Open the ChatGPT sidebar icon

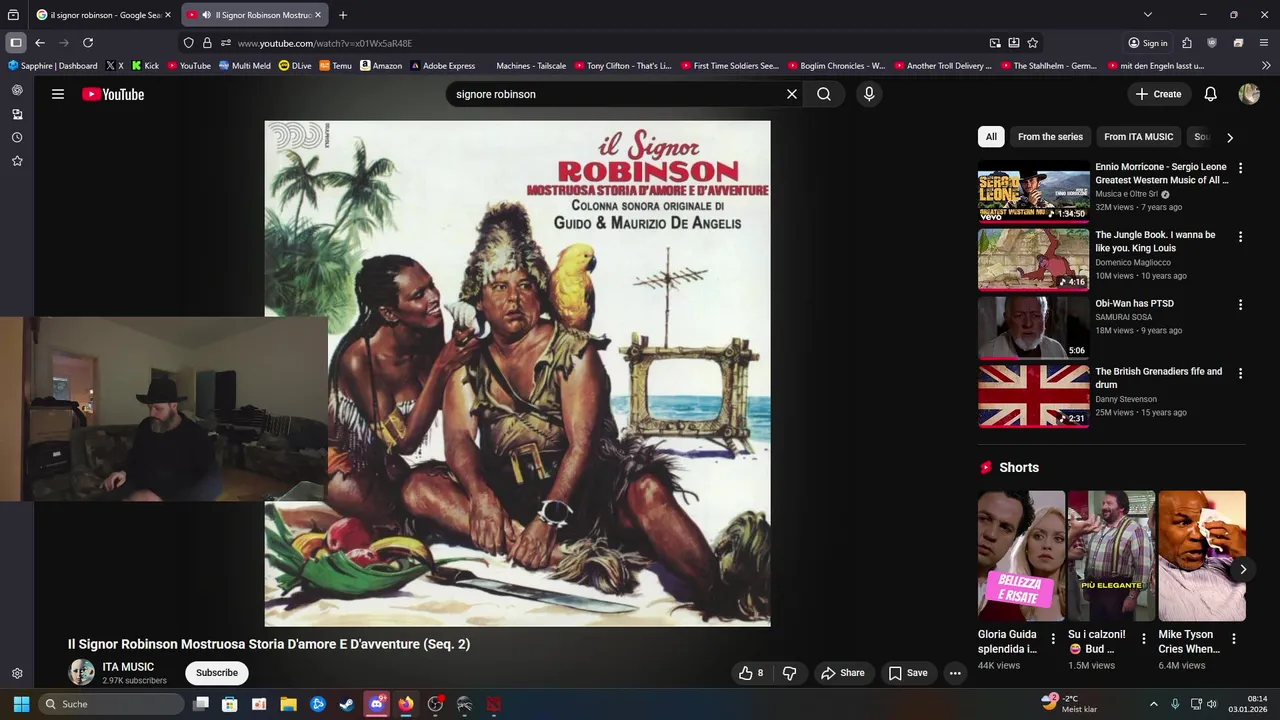17,90
